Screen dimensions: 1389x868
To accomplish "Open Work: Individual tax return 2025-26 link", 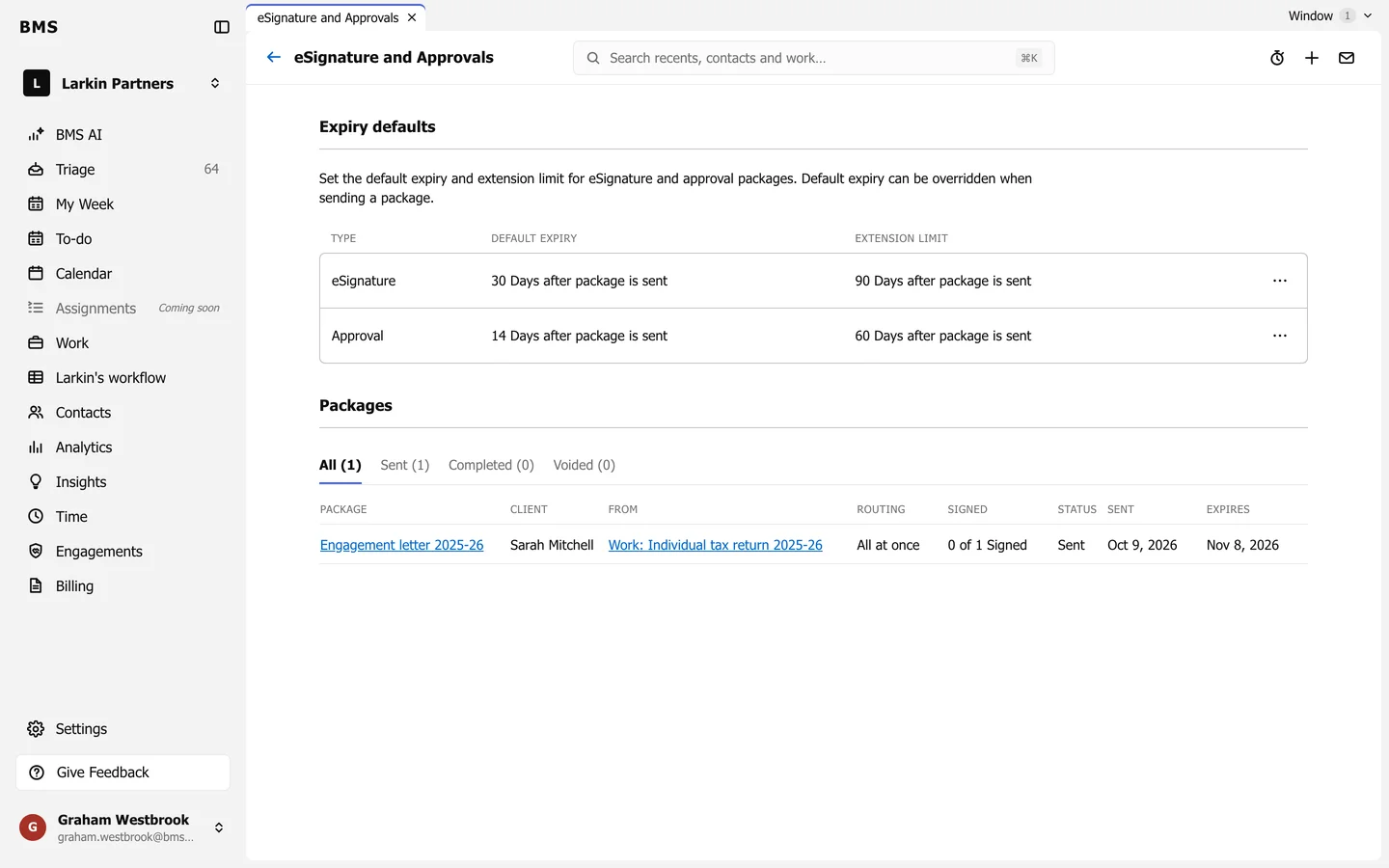I will tap(716, 545).
